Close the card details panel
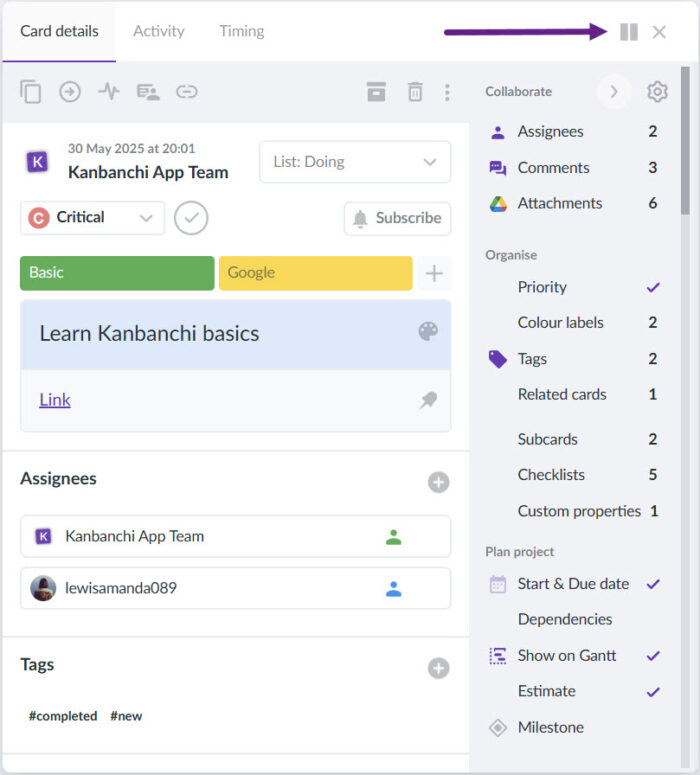Image resolution: width=700 pixels, height=775 pixels. click(x=659, y=32)
